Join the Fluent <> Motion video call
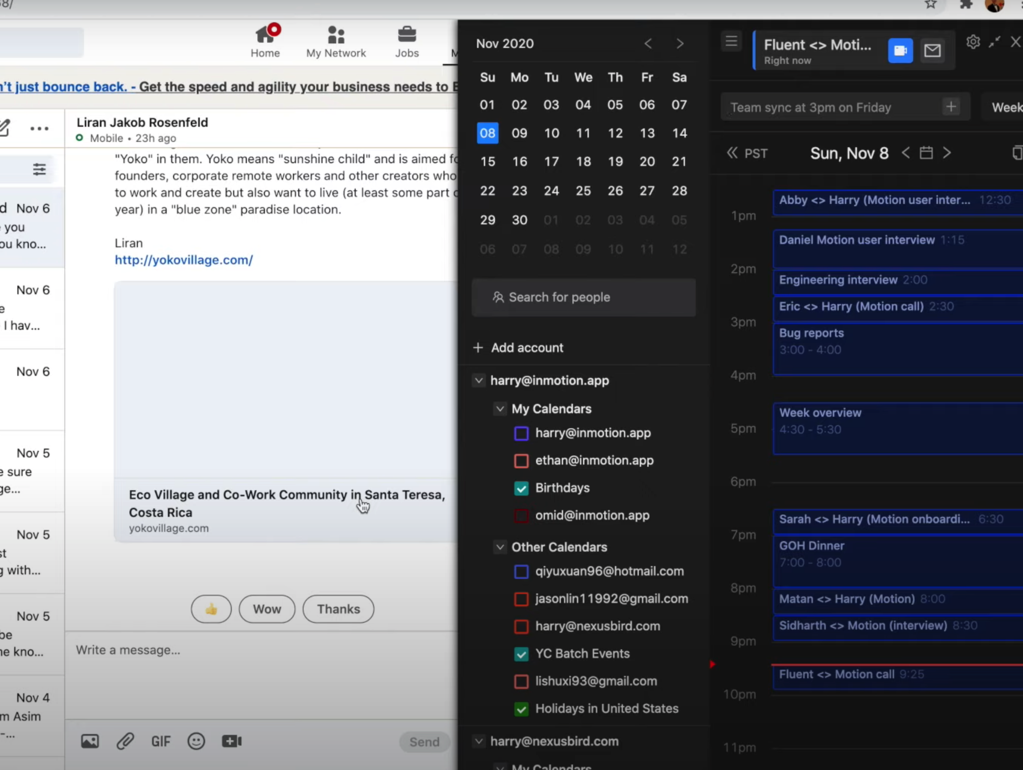 (x=900, y=50)
